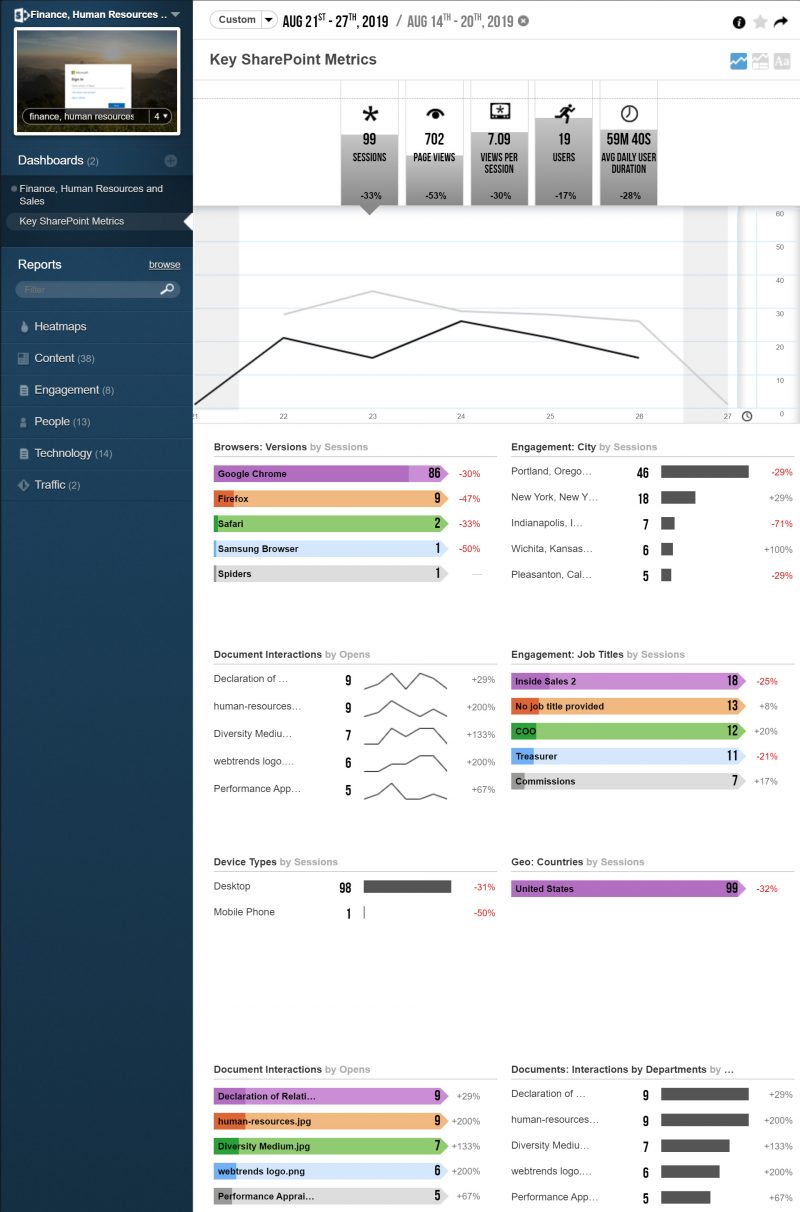Expand the dashboard title dropdown in sidebar header
The image size is (800, 1212).
point(174,14)
